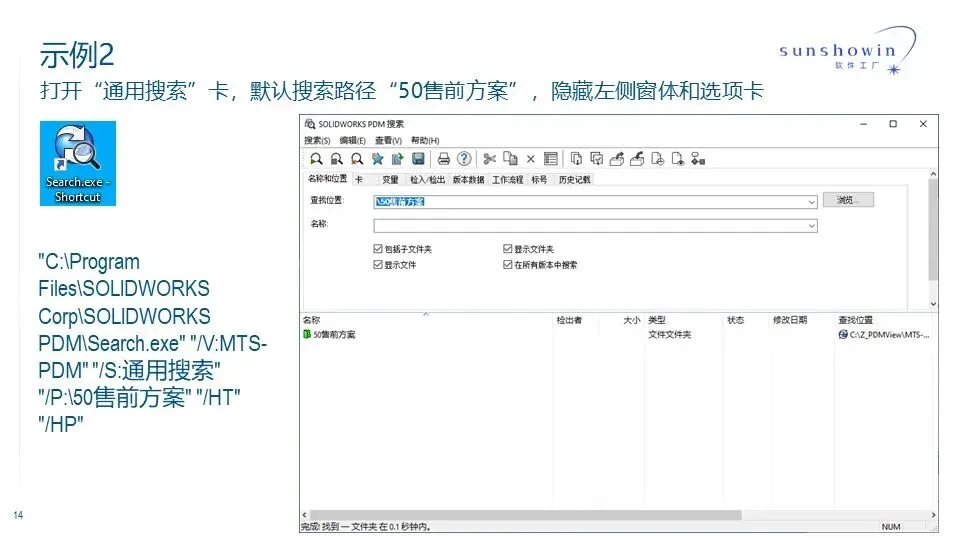Switch to the 工作流程 tab
The image size is (960, 540).
pyautogui.click(x=508, y=179)
